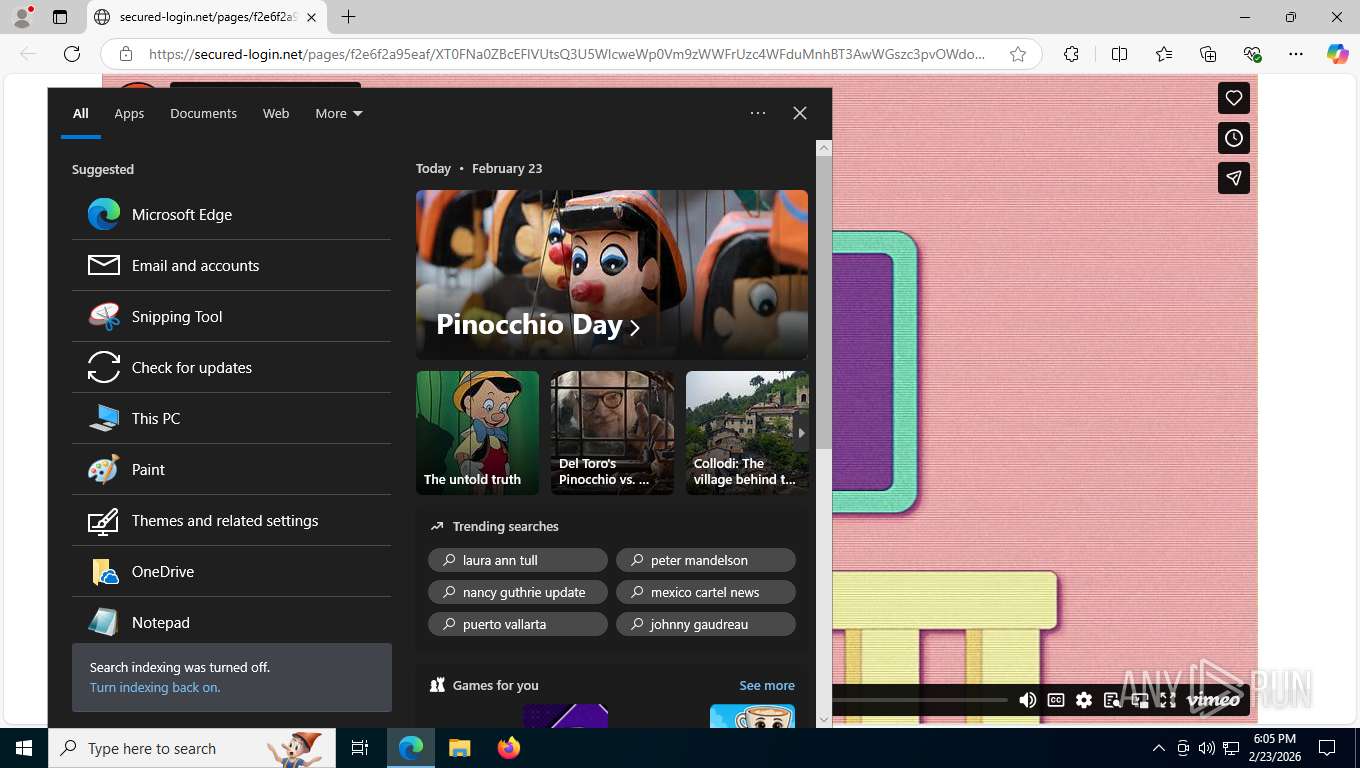This screenshot has width=1360, height=768.
Task: Open Vimeo player settings gear
Action: [1084, 700]
